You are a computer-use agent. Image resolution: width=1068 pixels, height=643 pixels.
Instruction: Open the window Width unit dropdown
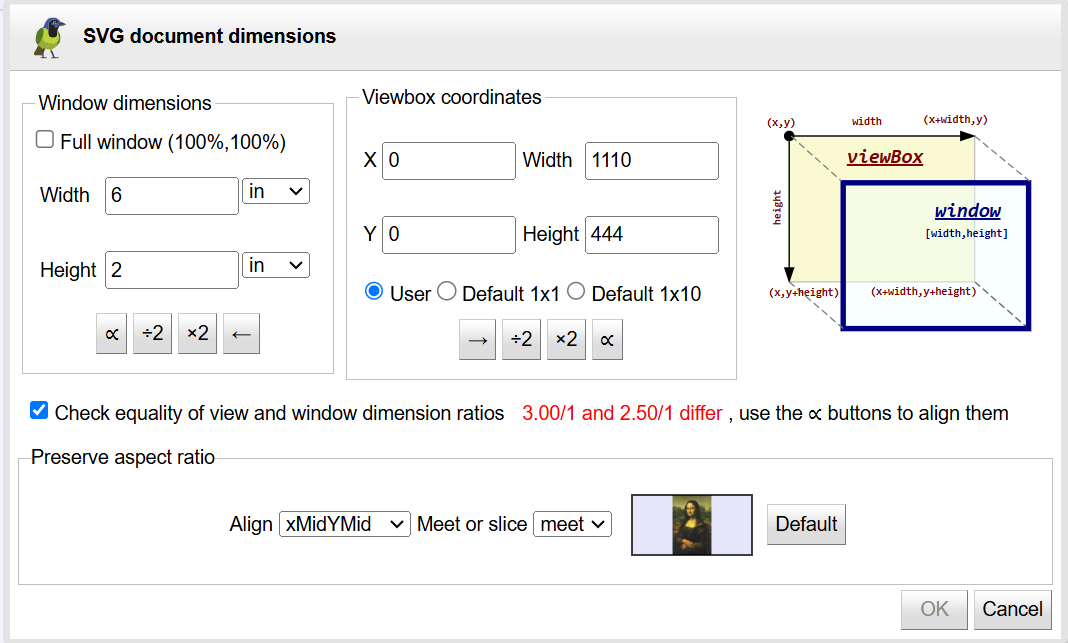pos(276,191)
